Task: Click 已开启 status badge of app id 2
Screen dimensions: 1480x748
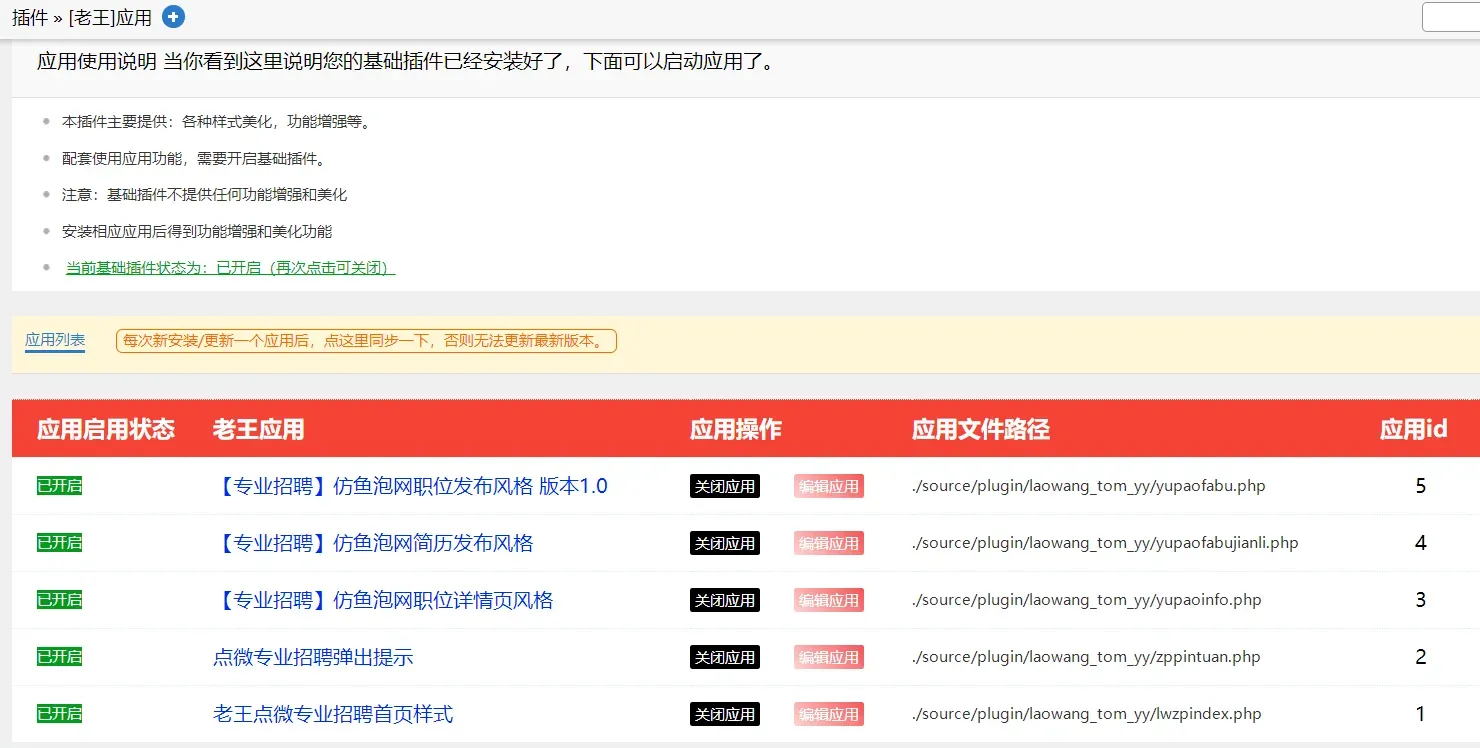Action: tap(59, 657)
